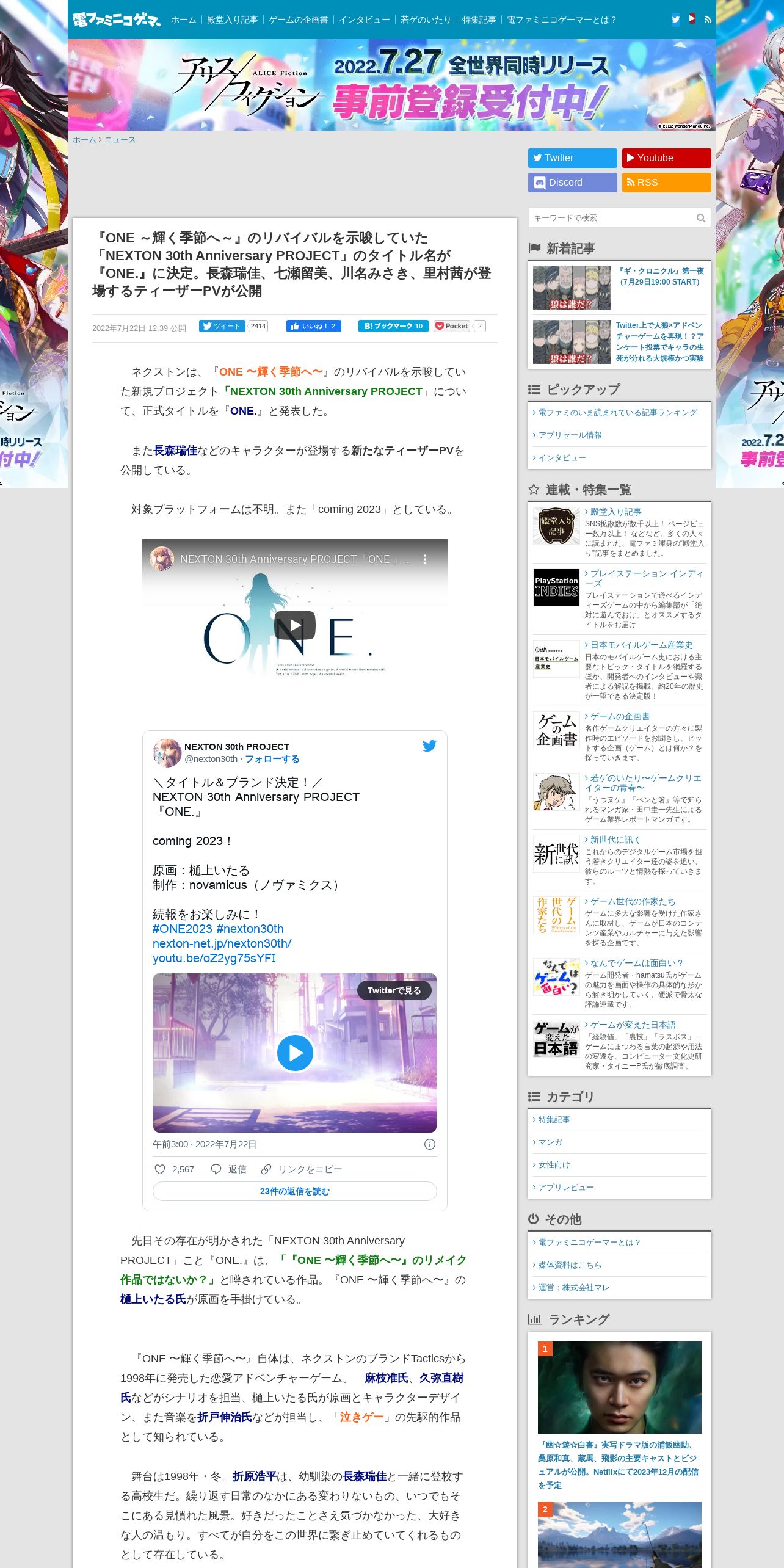Open 電ファミのいま読まれている記事ランキング link
The width and height of the screenshot is (784, 1568).
click(x=617, y=413)
